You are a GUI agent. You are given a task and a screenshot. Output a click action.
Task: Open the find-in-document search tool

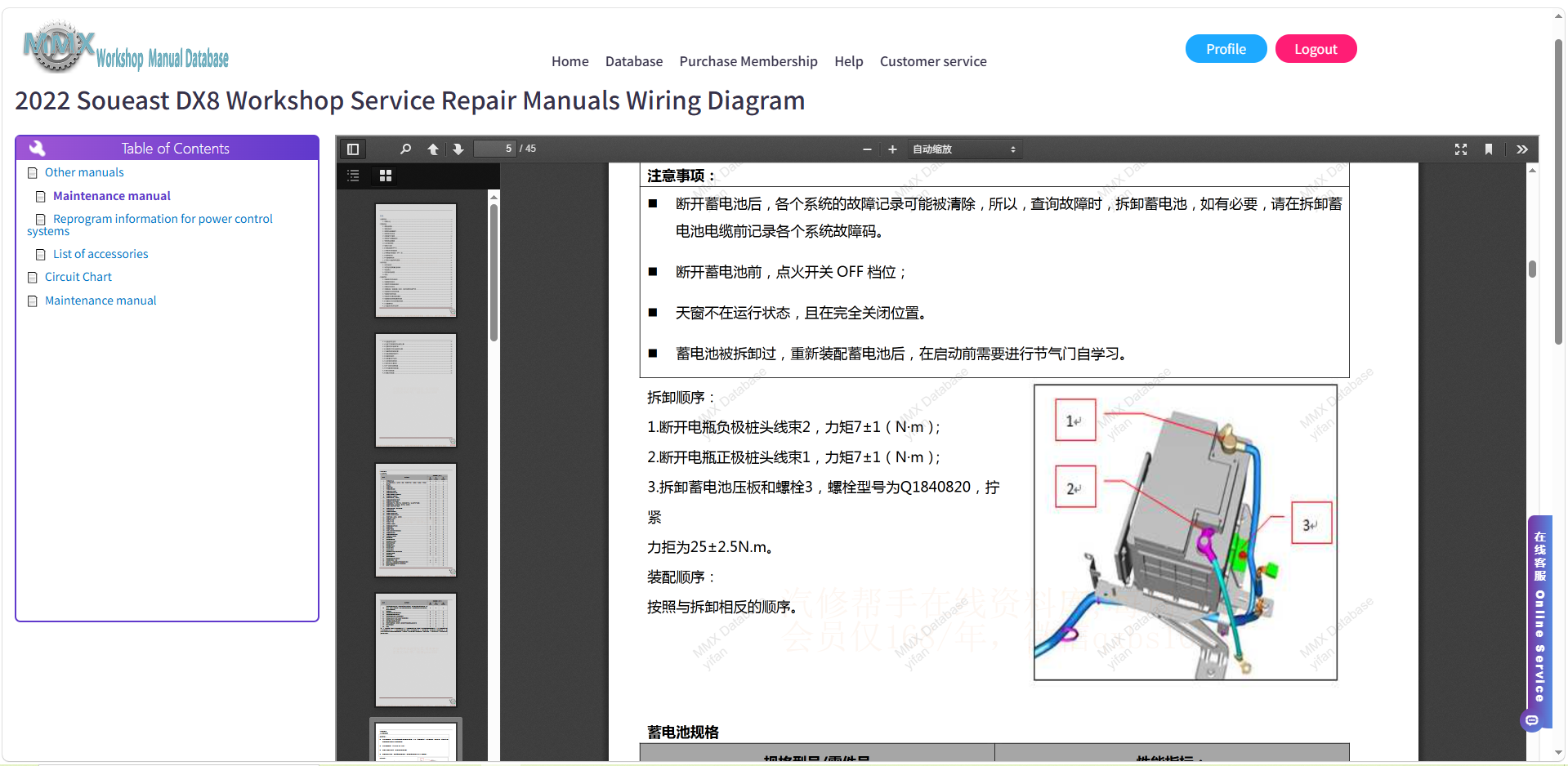pos(405,149)
